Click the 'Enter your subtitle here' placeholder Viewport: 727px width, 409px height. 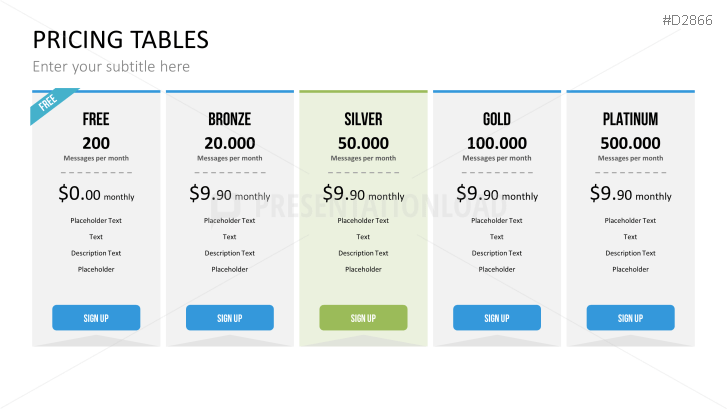pyautogui.click(x=111, y=67)
